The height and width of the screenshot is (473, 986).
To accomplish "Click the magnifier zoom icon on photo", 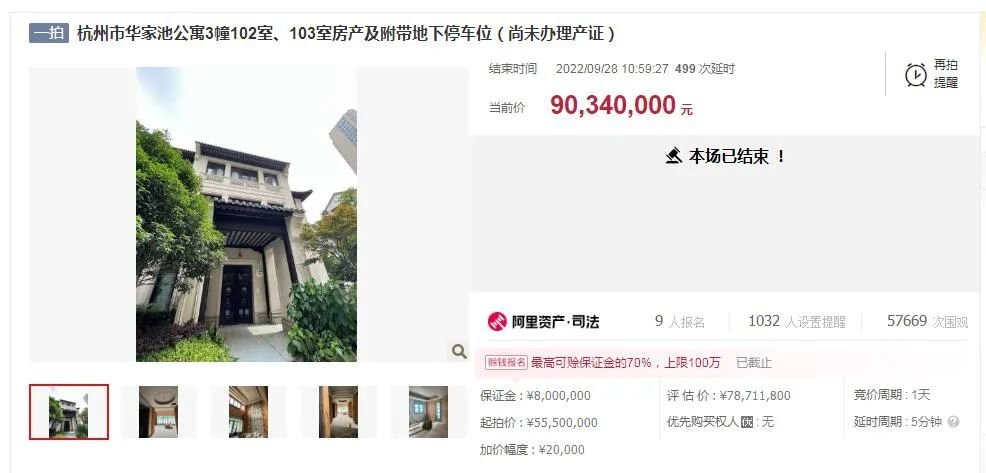I will pyautogui.click(x=459, y=351).
